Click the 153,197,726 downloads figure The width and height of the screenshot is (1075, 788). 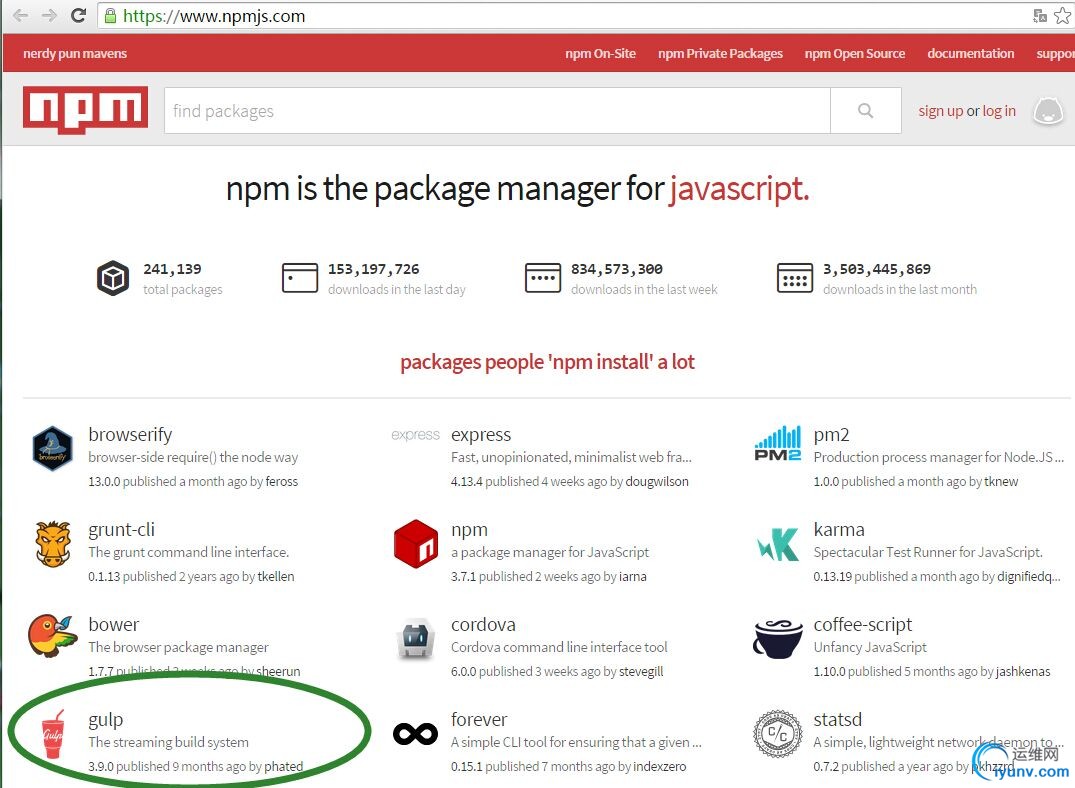374,269
